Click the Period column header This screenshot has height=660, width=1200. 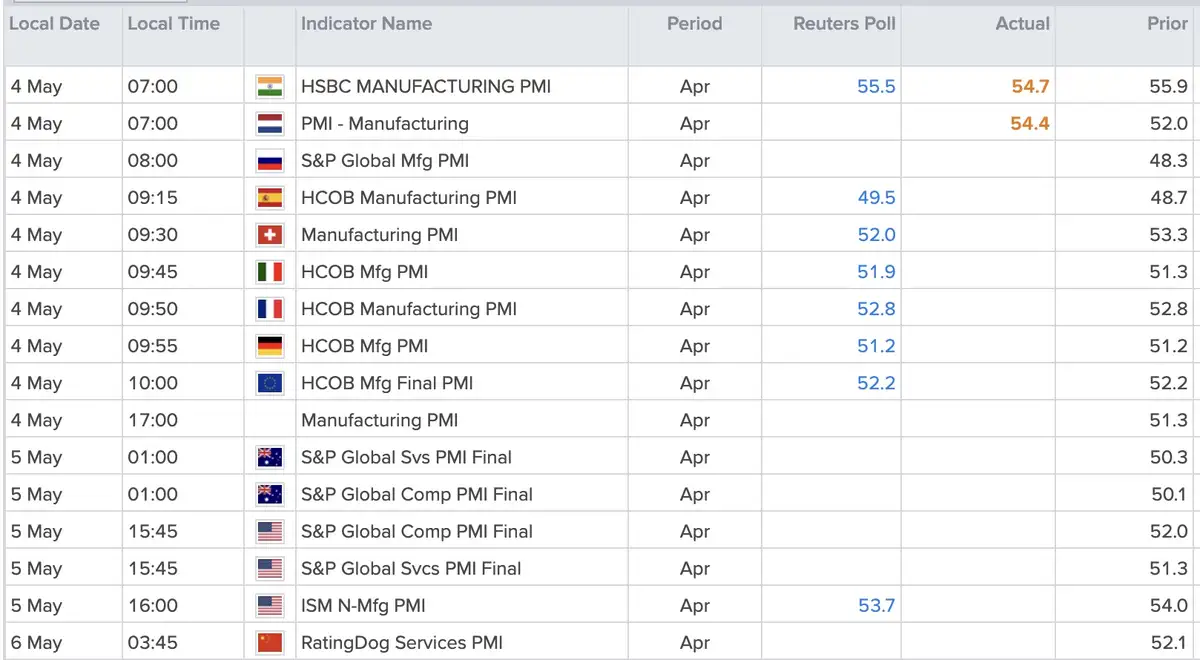coord(695,23)
